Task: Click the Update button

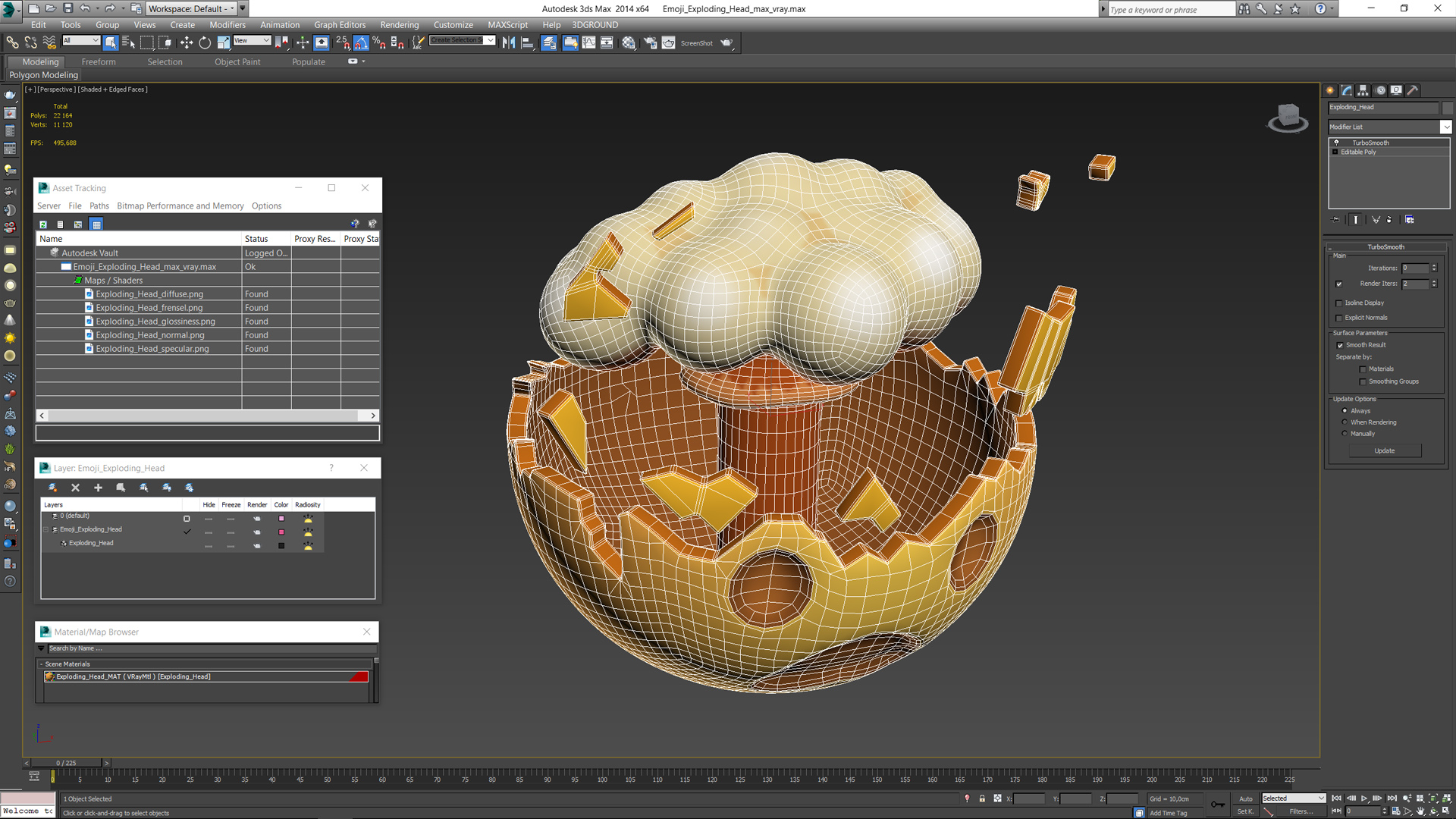Action: pos(1385,451)
